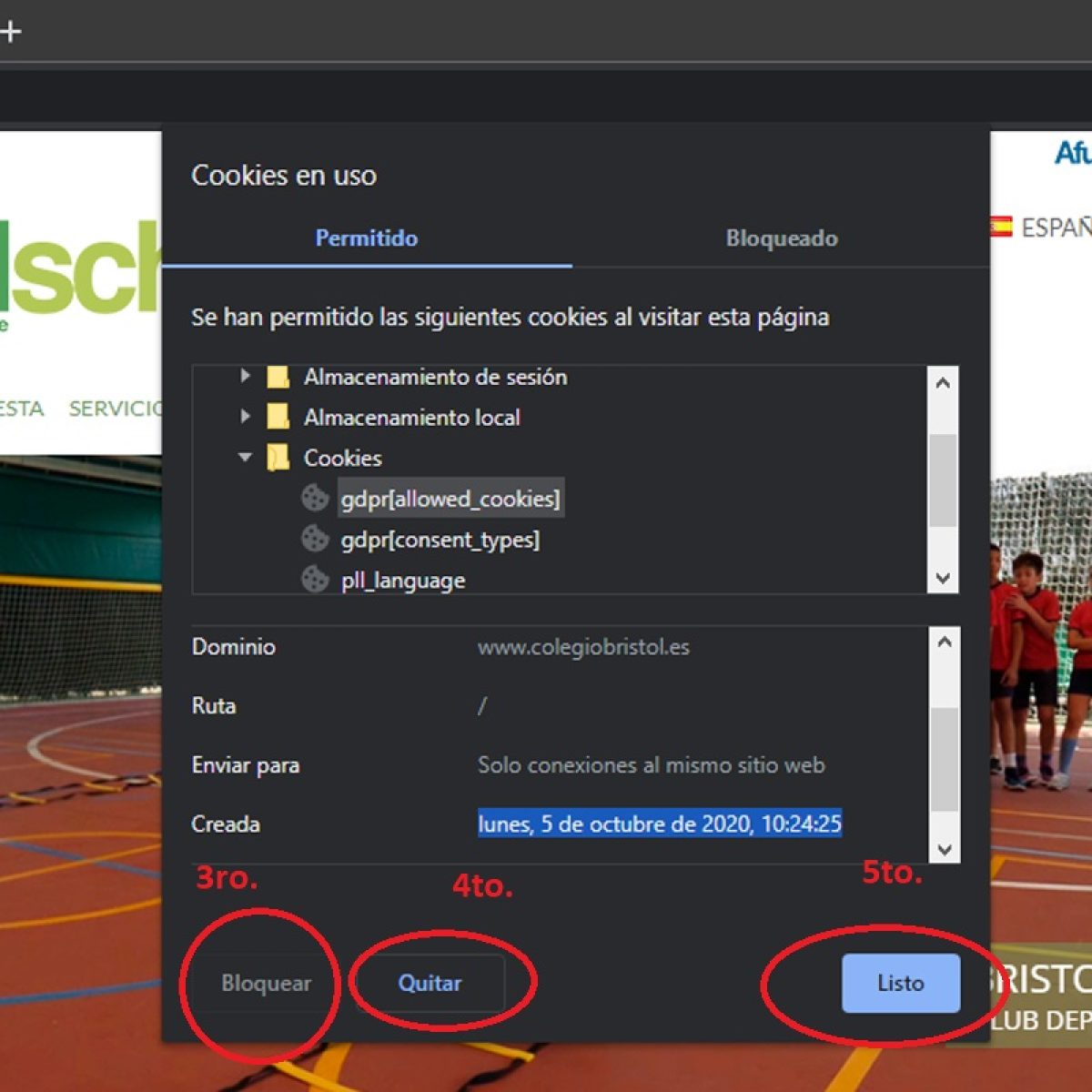This screenshot has height=1092, width=1092.
Task: Collapse the Cookies folder arrow
Action: coord(244,457)
